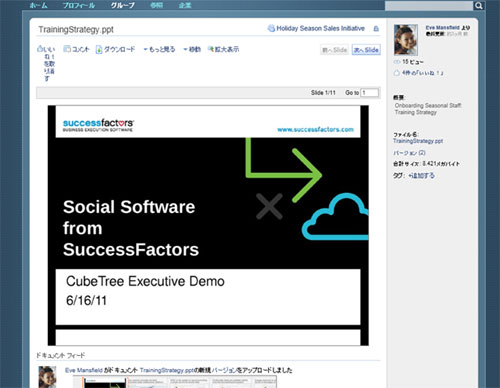Open the バージョン (2) versions link
The width and height of the screenshot is (500, 388).
tap(409, 153)
